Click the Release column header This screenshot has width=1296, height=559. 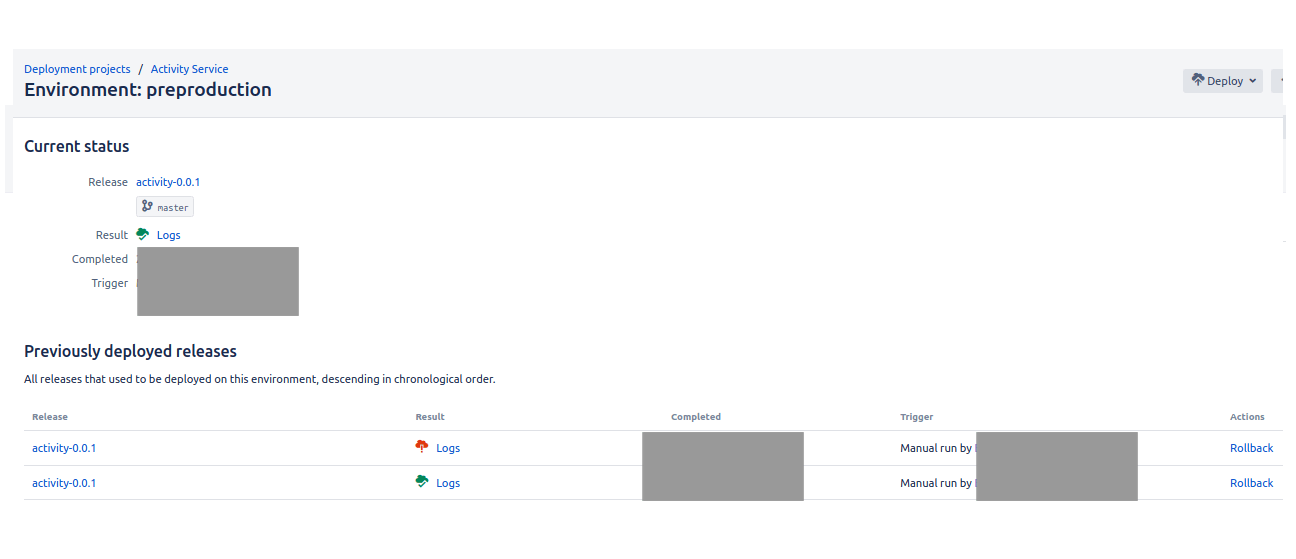click(50, 417)
